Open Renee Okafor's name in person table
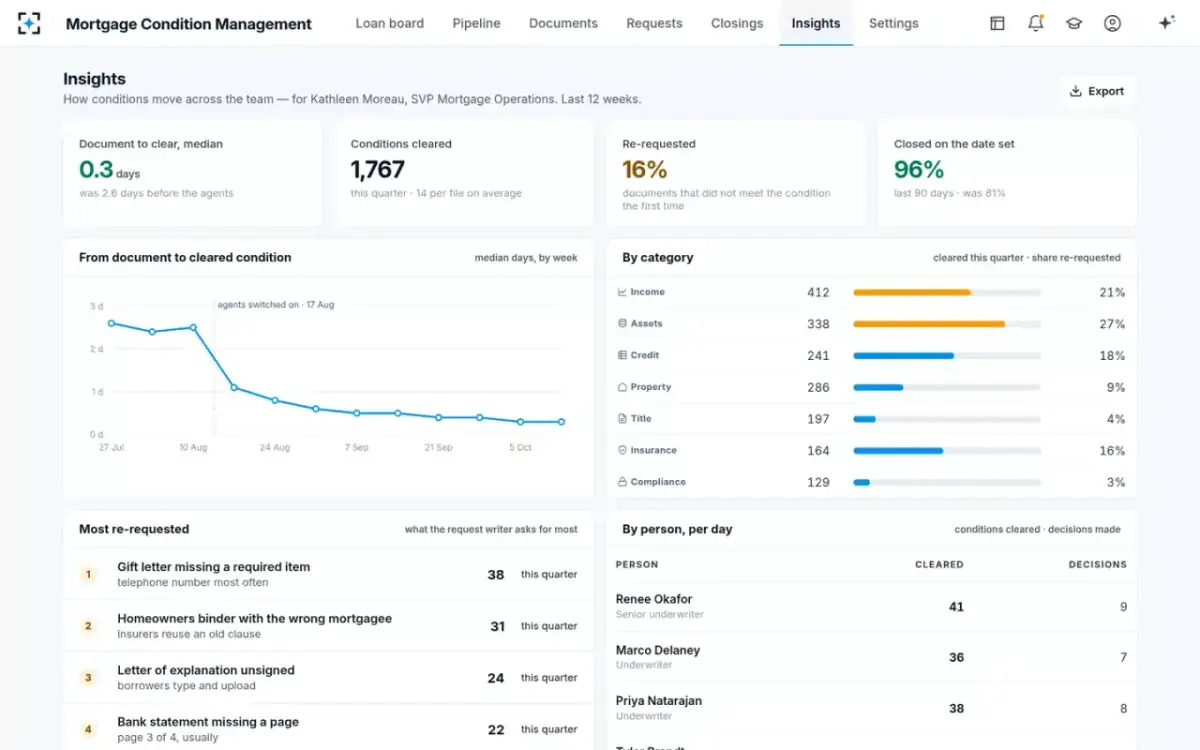 tap(654, 599)
